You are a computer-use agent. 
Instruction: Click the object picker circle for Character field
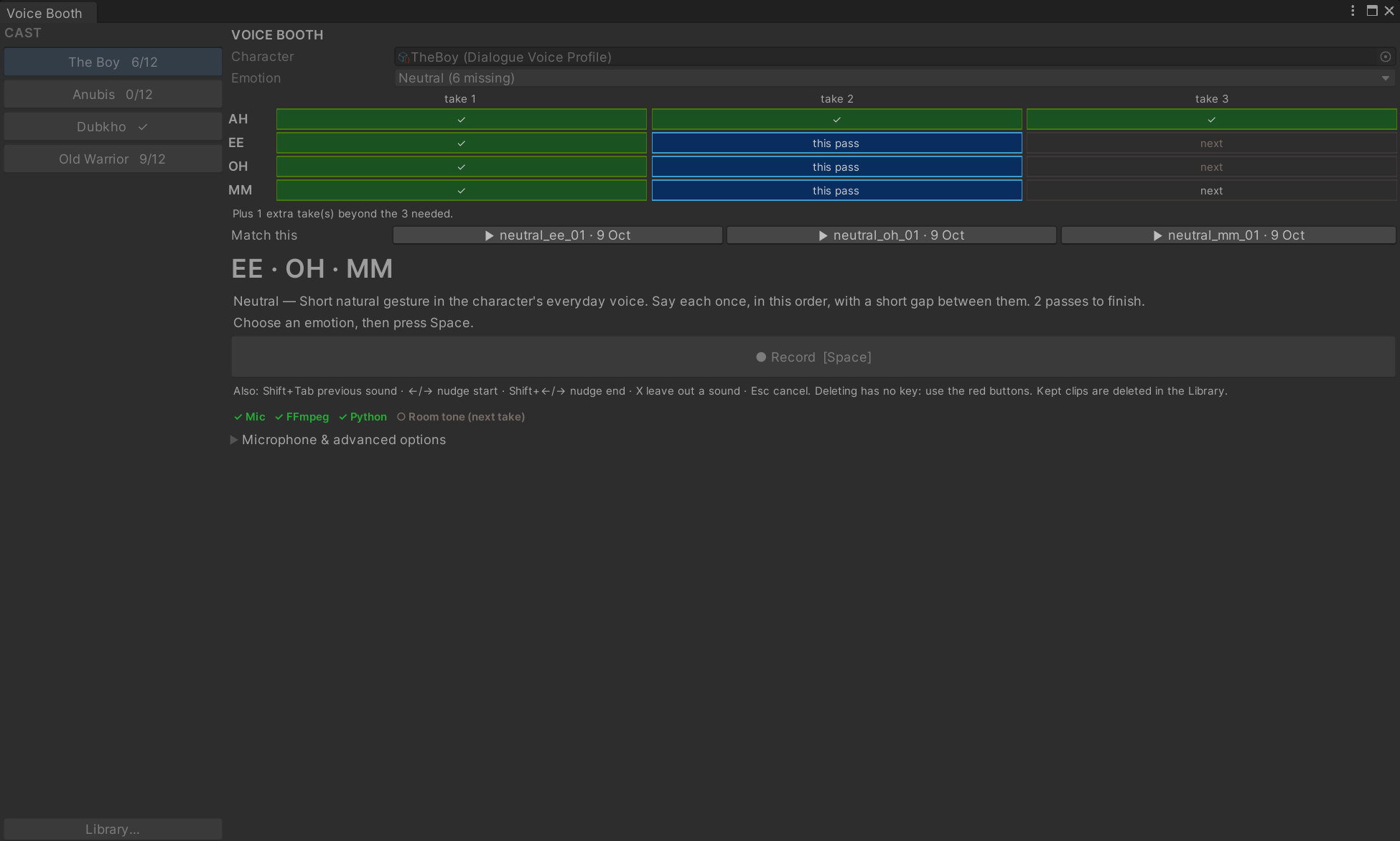1386,57
